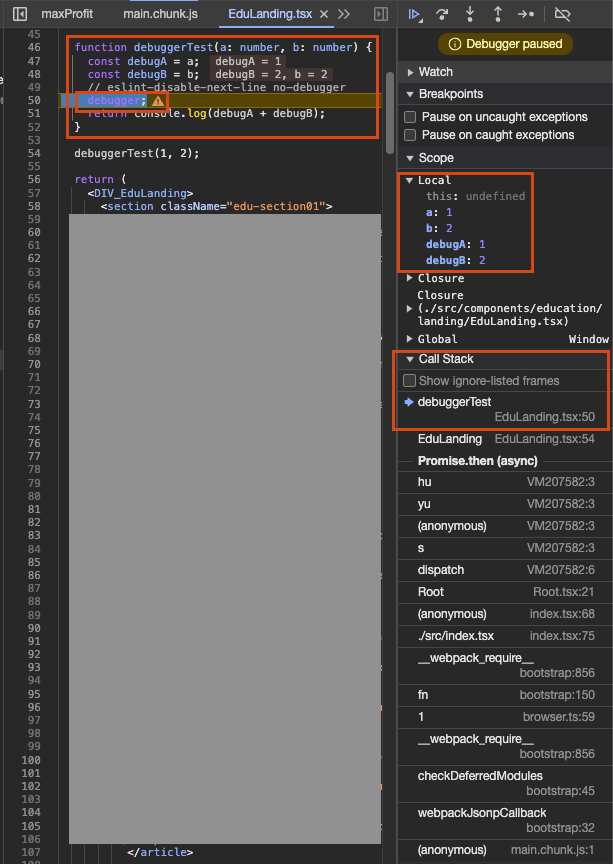Select yu call stack frame
This screenshot has height=864, width=613.
click(504, 504)
